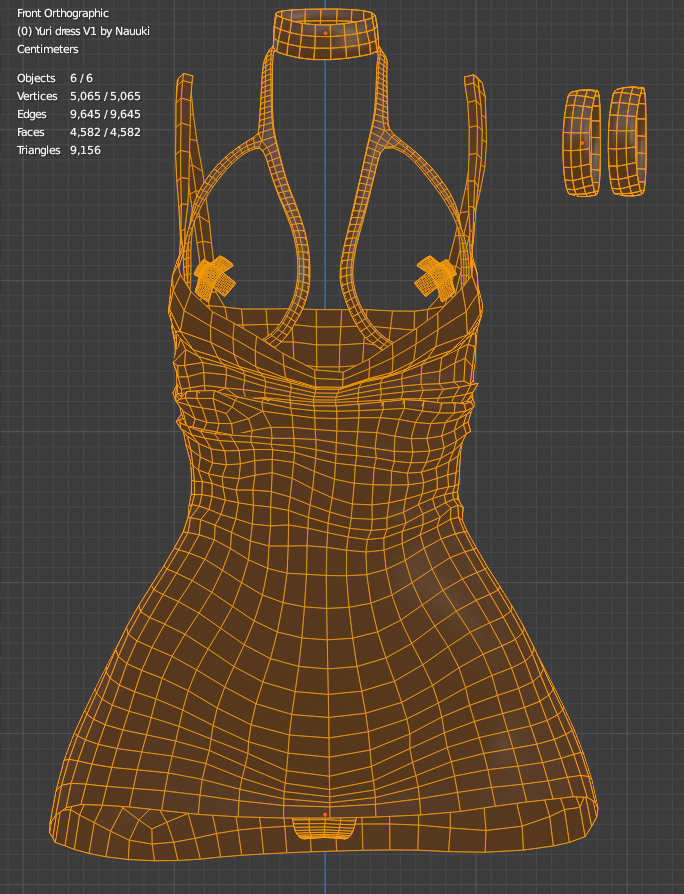The image size is (684, 894).
Task: Click the Vertices "5,065 / 5,065" statistic
Action: (105, 96)
